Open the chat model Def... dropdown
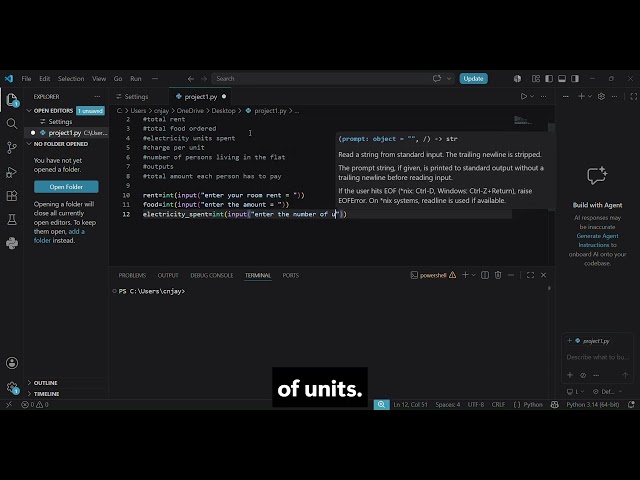This screenshot has height=480, width=640. pyautogui.click(x=607, y=391)
